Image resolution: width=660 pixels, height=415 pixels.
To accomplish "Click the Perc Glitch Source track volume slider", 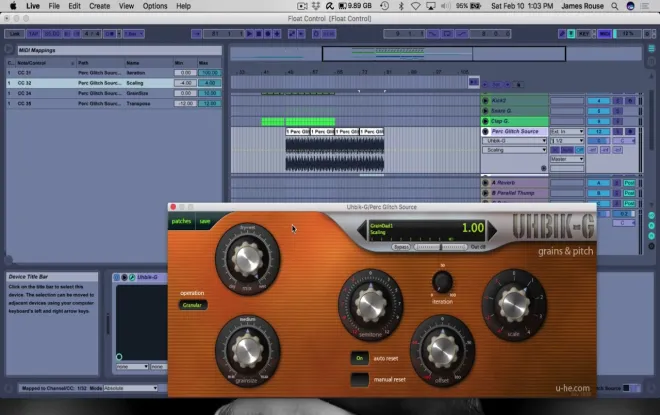I will click(x=599, y=141).
